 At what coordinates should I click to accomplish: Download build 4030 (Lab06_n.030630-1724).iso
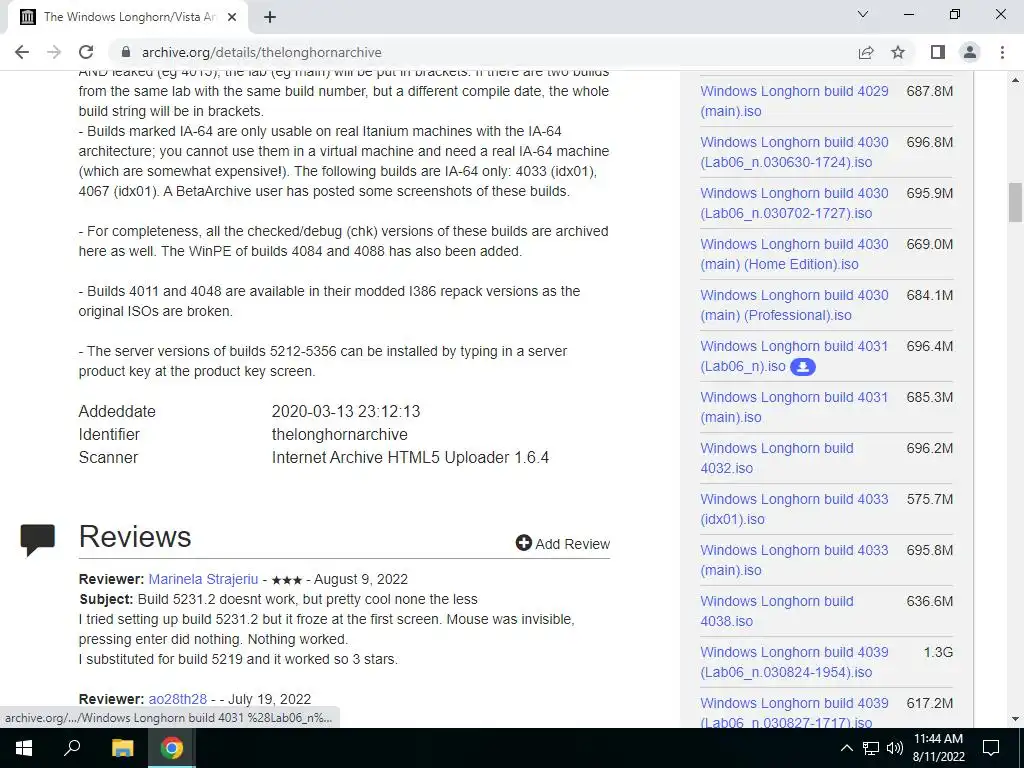794,152
